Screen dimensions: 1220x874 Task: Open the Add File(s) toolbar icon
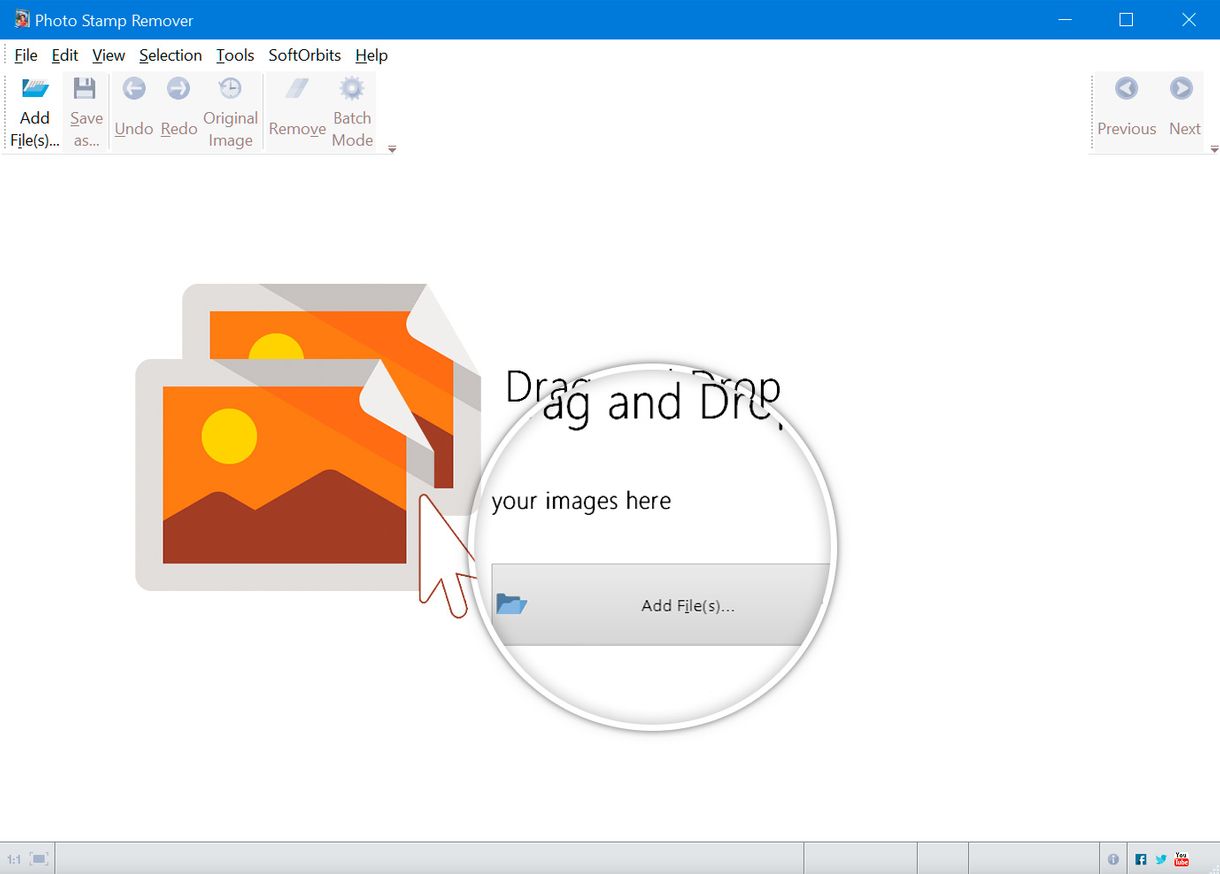[34, 110]
